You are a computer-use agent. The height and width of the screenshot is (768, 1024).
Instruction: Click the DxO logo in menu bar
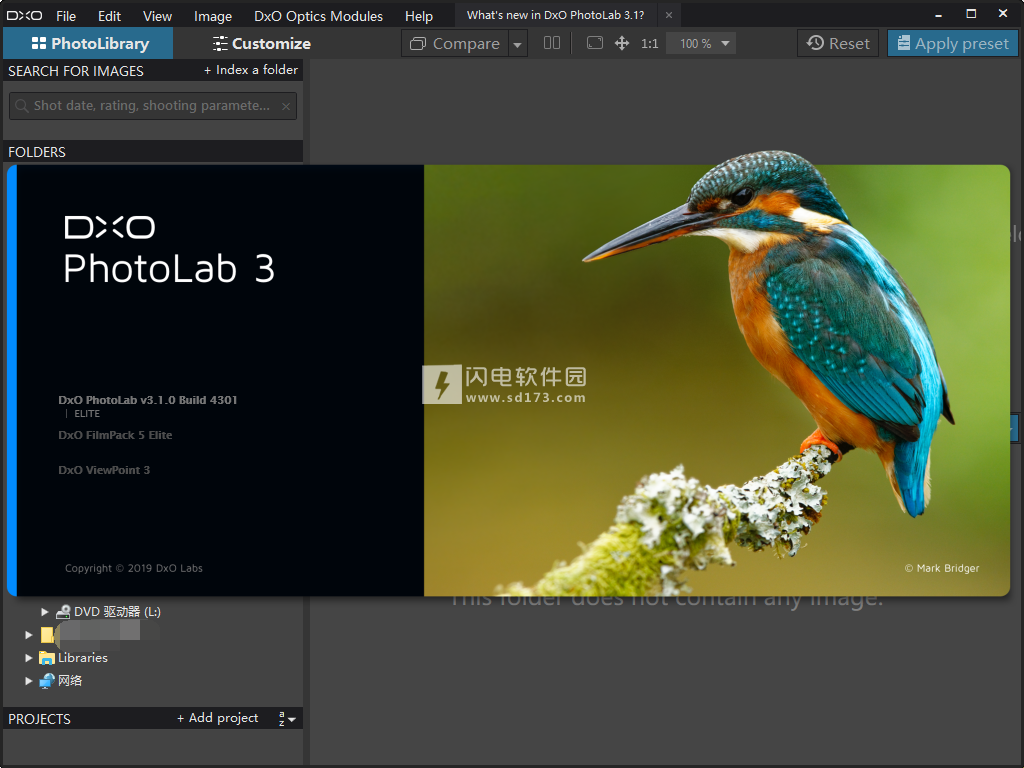pos(25,15)
